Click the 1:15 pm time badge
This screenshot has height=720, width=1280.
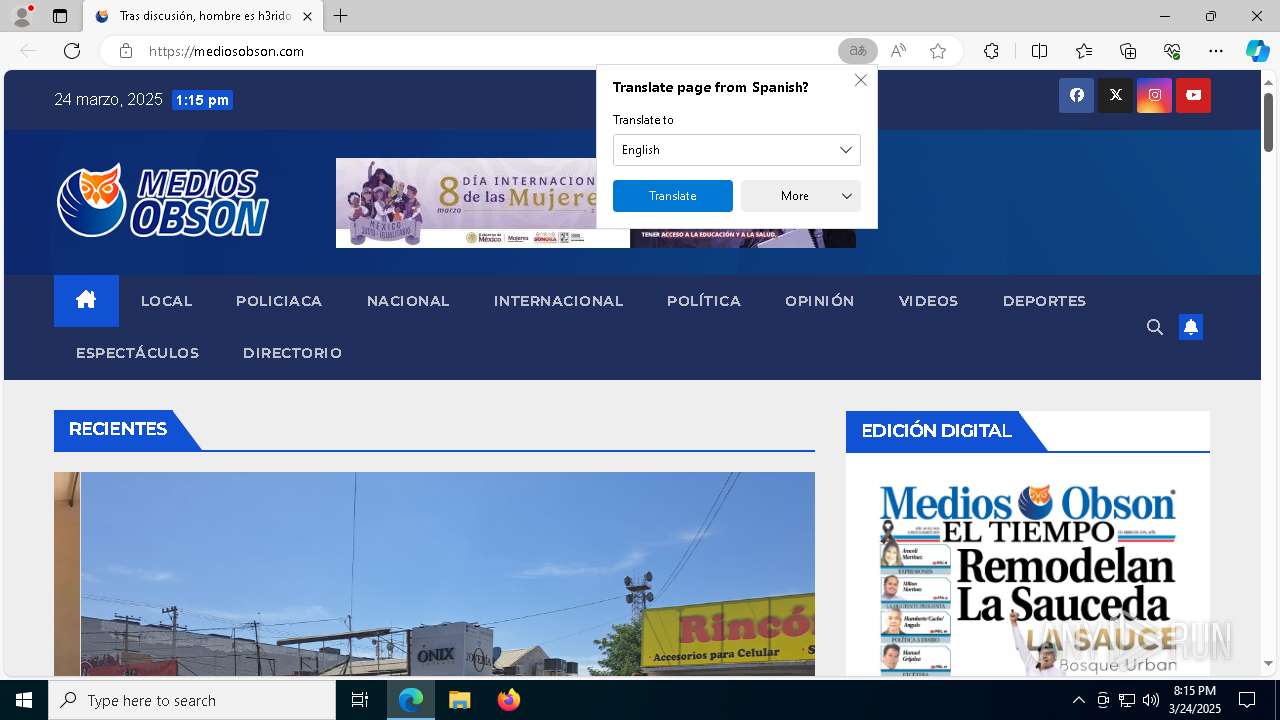[x=202, y=100]
